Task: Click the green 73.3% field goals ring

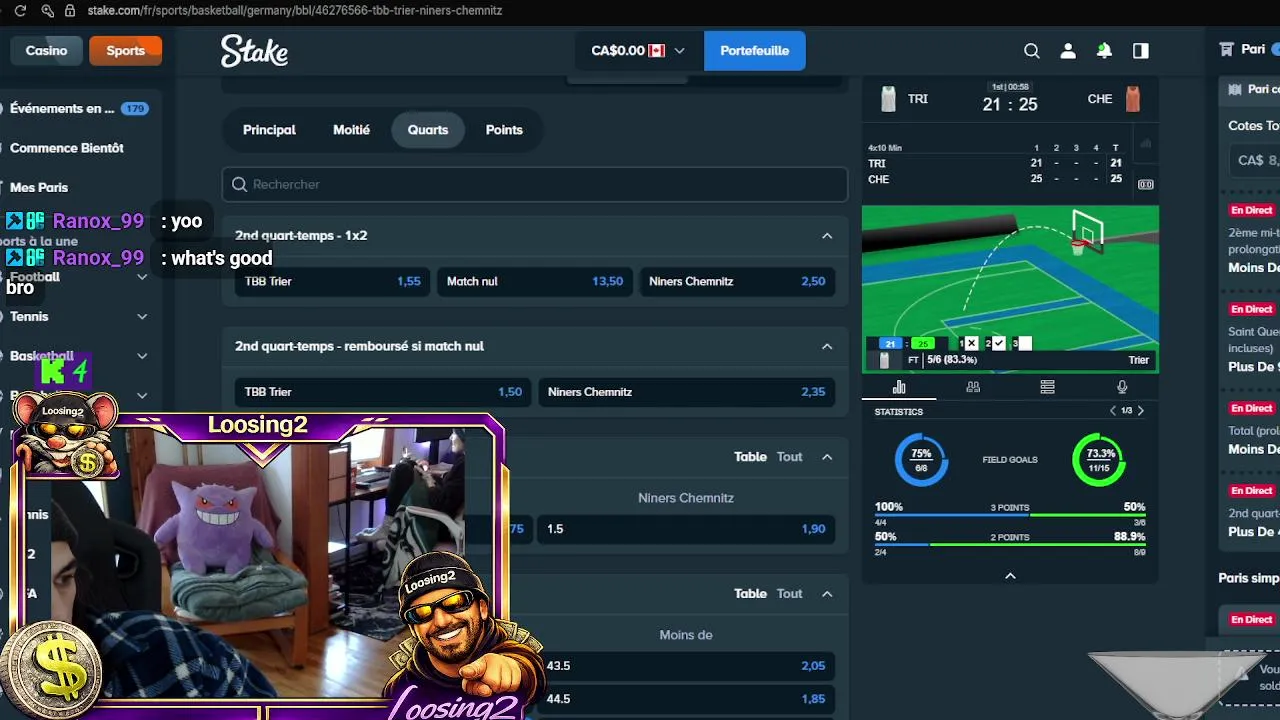Action: pos(1099,459)
